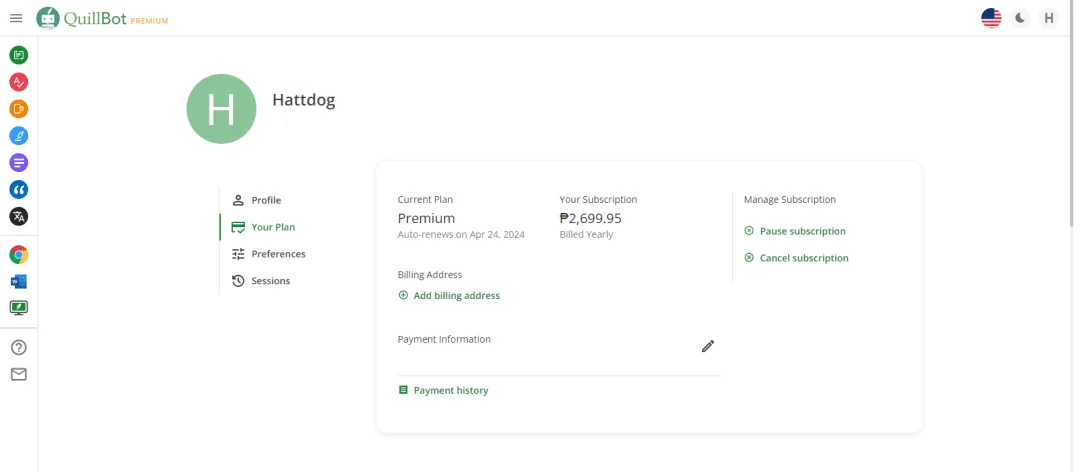Click the Current Plan label
1080x471 pixels.
point(425,200)
